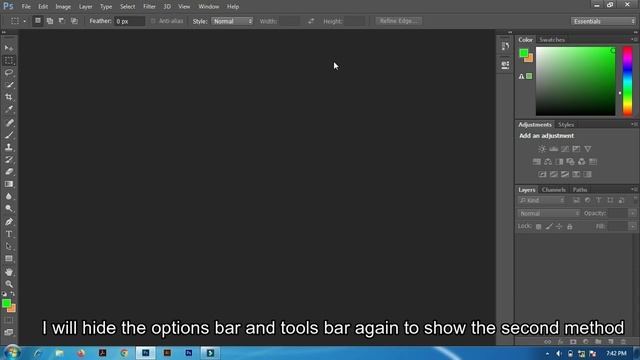
Task: Select the Gradient tool
Action: coord(9,184)
